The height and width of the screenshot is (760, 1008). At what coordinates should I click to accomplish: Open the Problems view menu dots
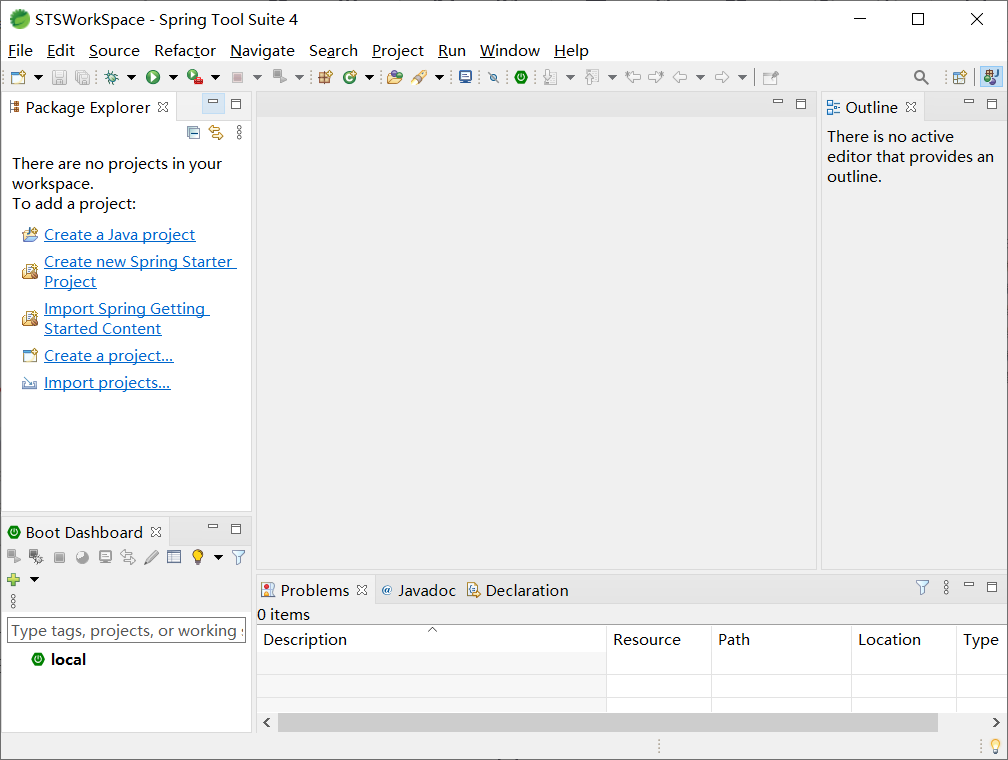click(x=946, y=587)
